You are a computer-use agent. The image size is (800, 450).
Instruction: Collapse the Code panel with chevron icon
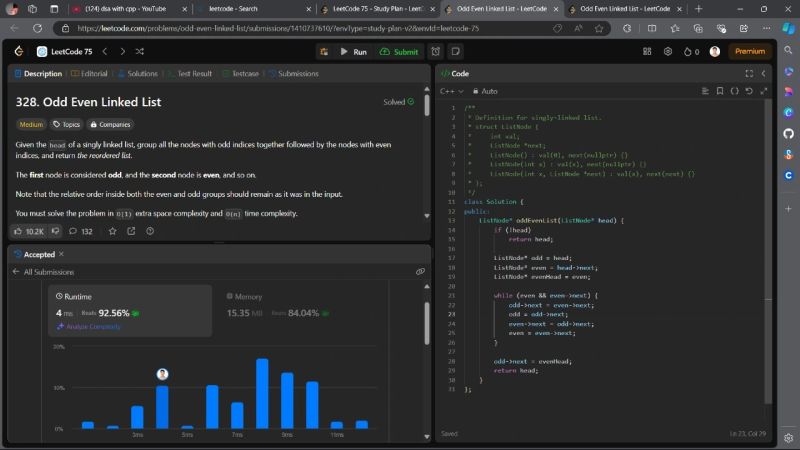point(763,73)
